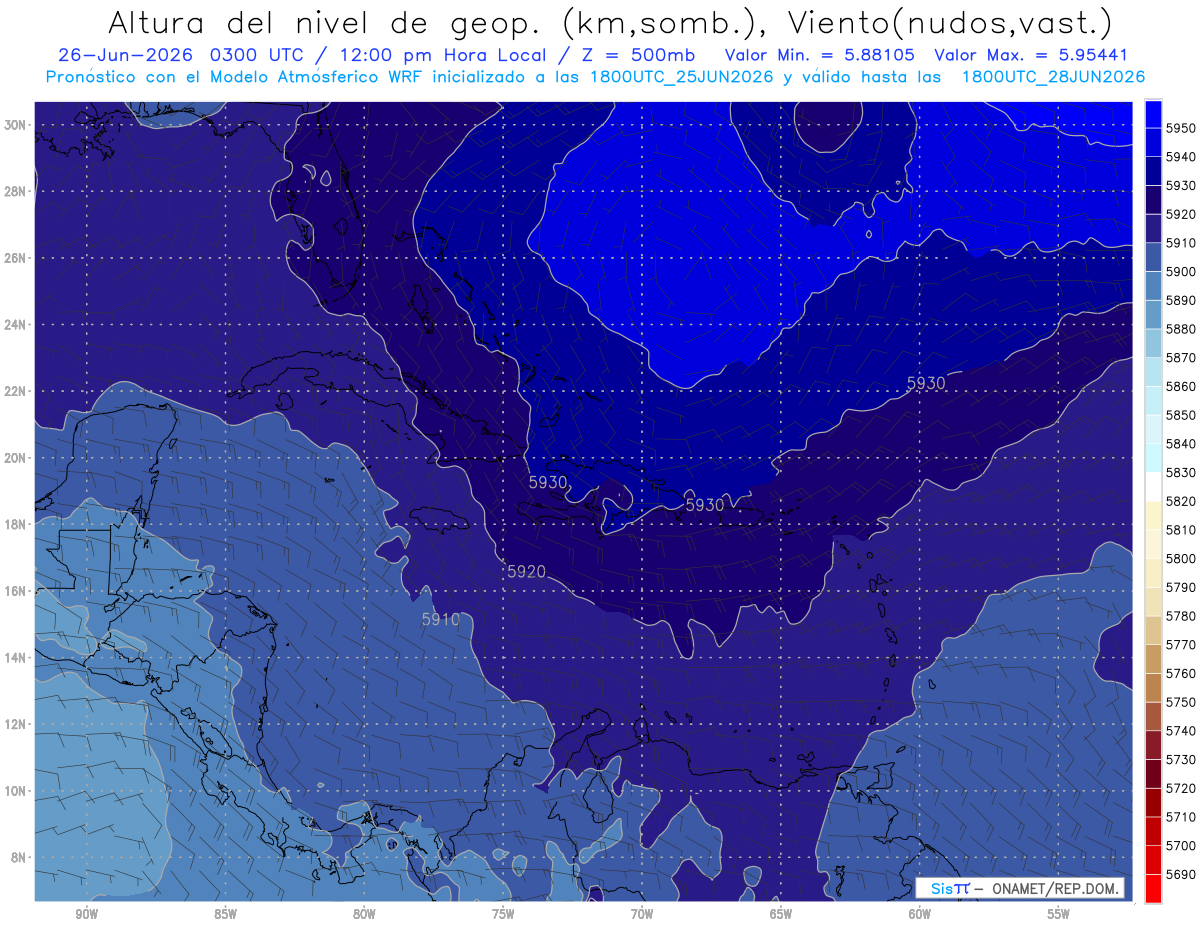Click the tan legend swatch between 5760 and 5770
Viewport: 1200px width, 927px height.
1153,658
